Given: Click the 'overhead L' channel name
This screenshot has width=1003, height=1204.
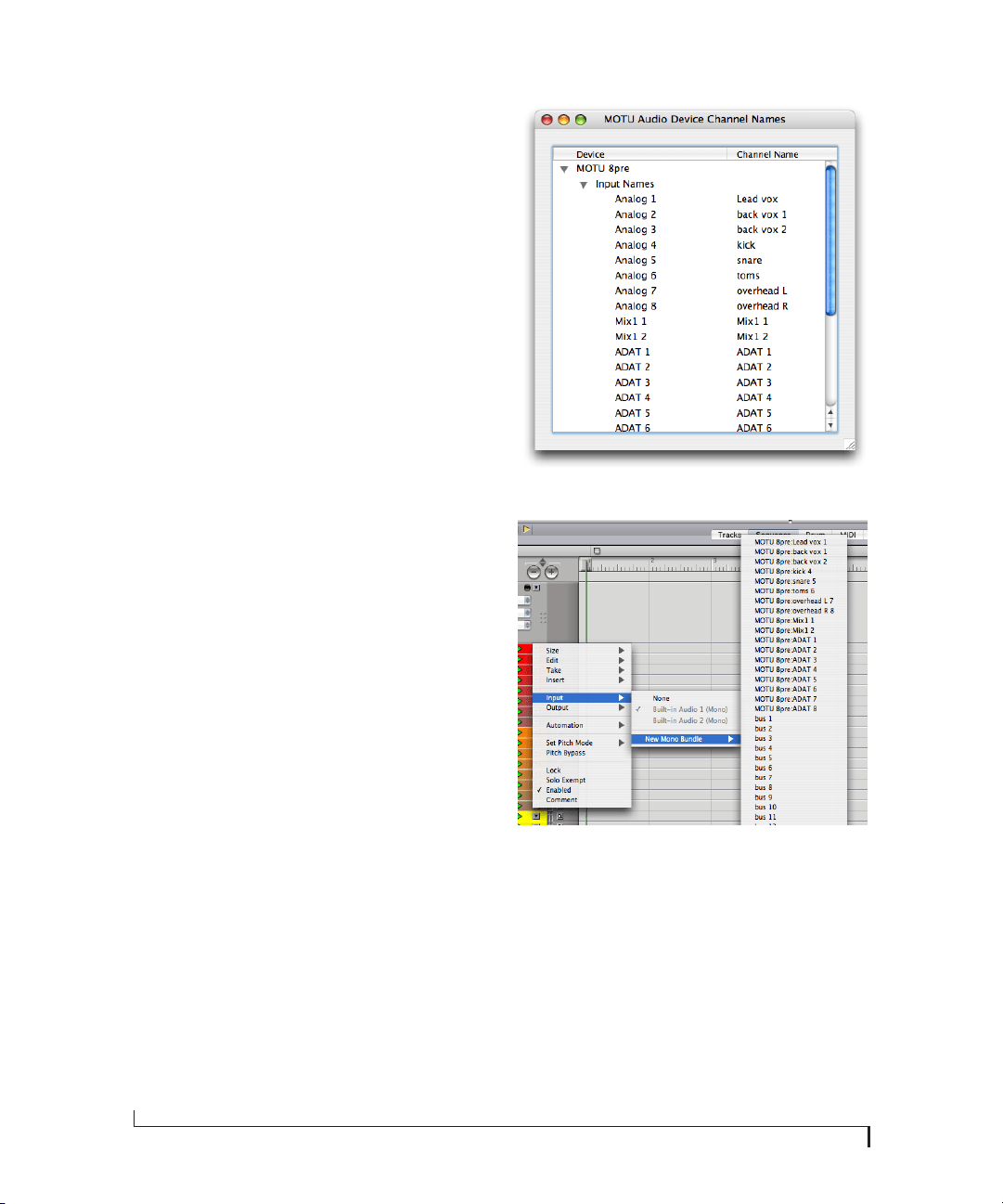Looking at the screenshot, I should [x=762, y=291].
